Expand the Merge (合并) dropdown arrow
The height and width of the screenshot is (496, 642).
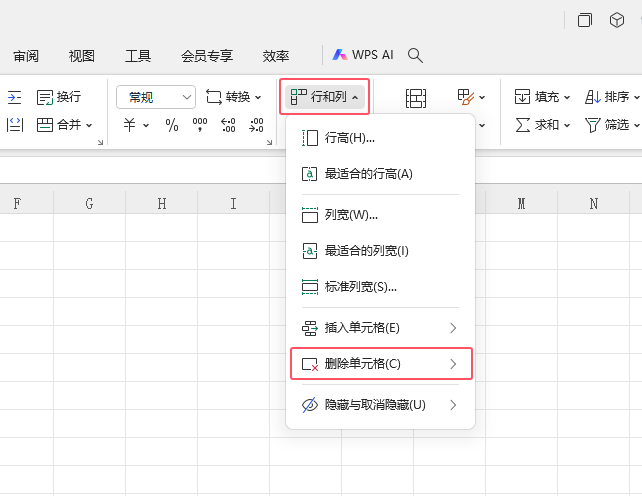pyautogui.click(x=89, y=126)
